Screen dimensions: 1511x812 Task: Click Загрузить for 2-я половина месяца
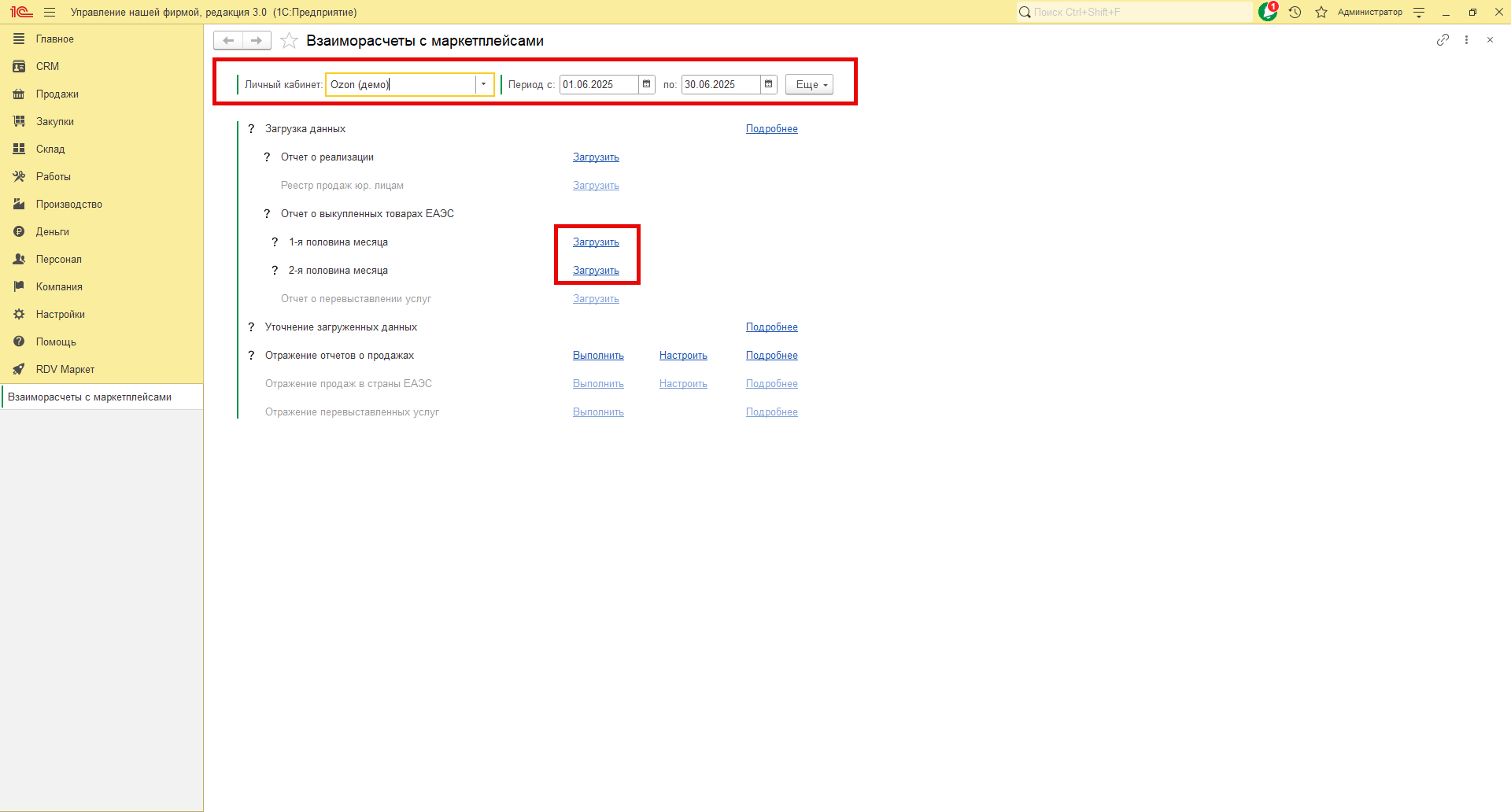pos(596,270)
